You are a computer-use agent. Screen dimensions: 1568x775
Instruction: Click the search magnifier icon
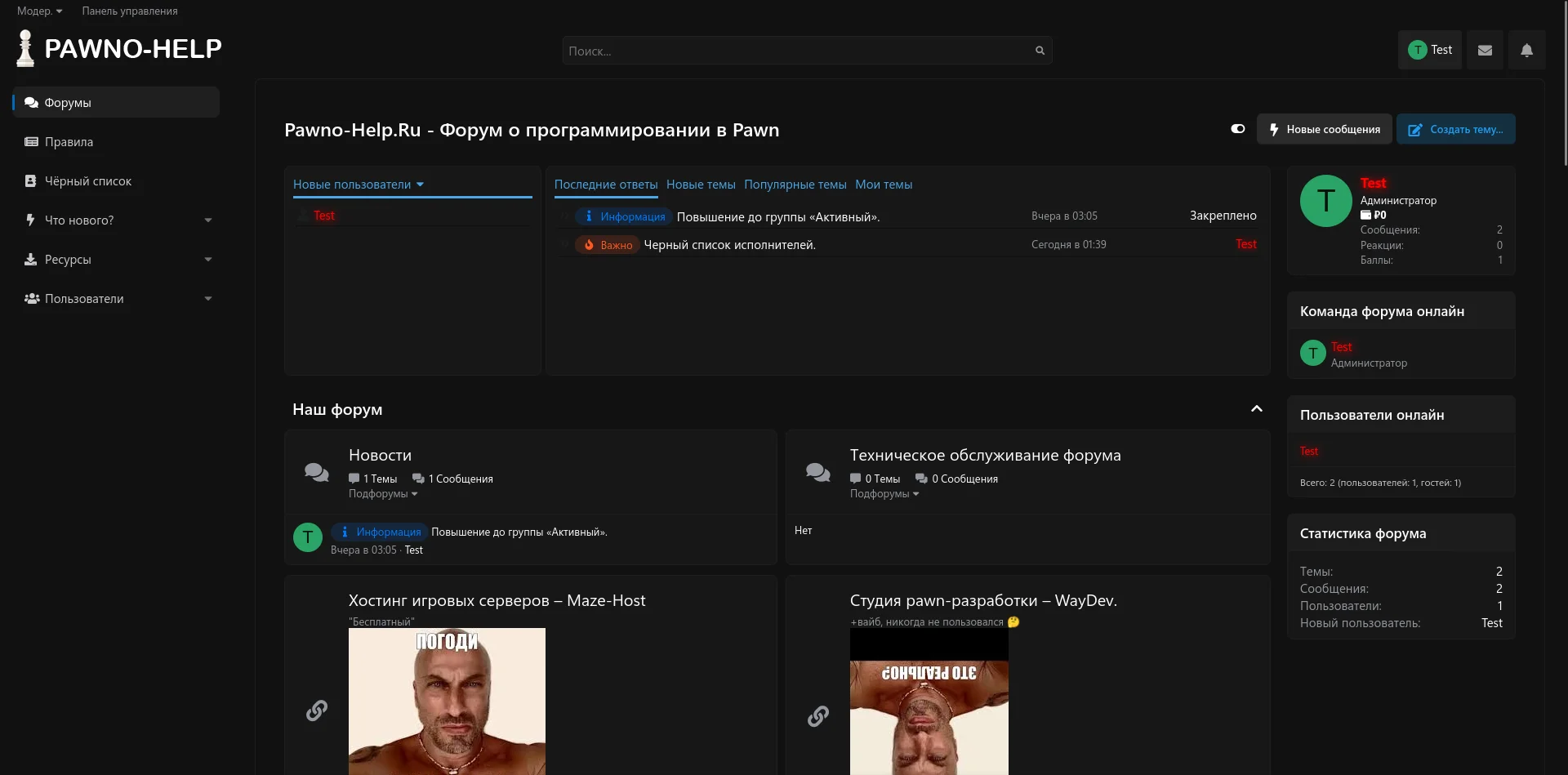point(1039,50)
